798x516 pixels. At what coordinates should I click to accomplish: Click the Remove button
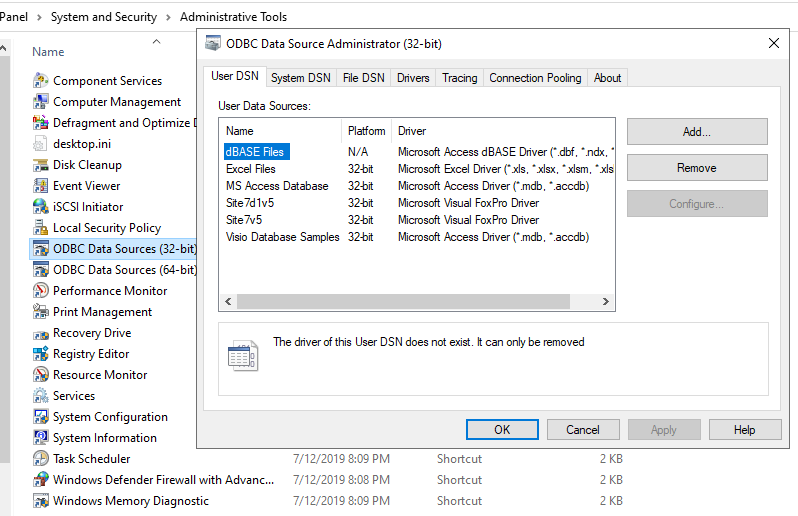click(696, 168)
